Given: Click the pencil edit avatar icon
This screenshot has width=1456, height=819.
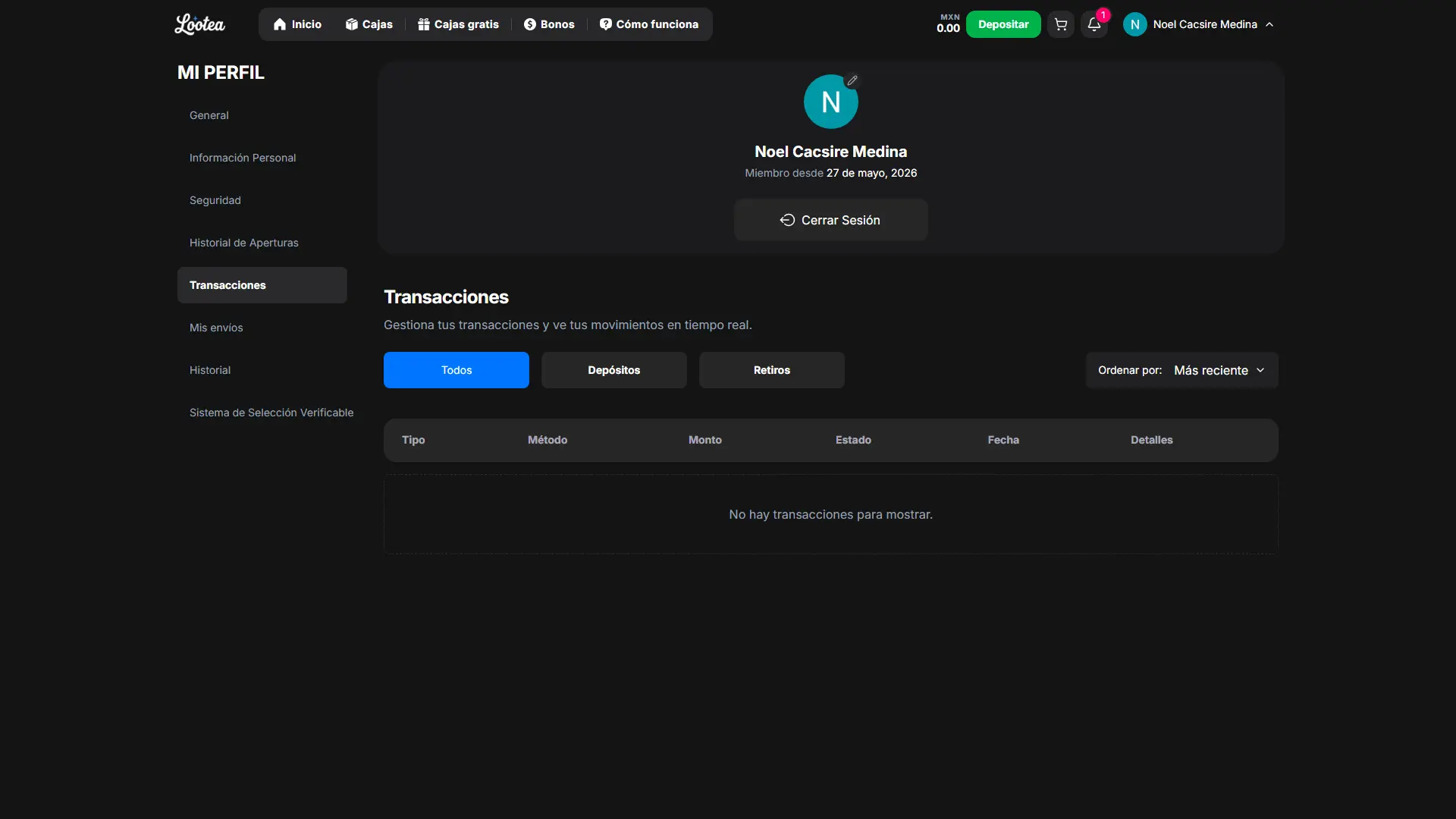Looking at the screenshot, I should [x=852, y=80].
